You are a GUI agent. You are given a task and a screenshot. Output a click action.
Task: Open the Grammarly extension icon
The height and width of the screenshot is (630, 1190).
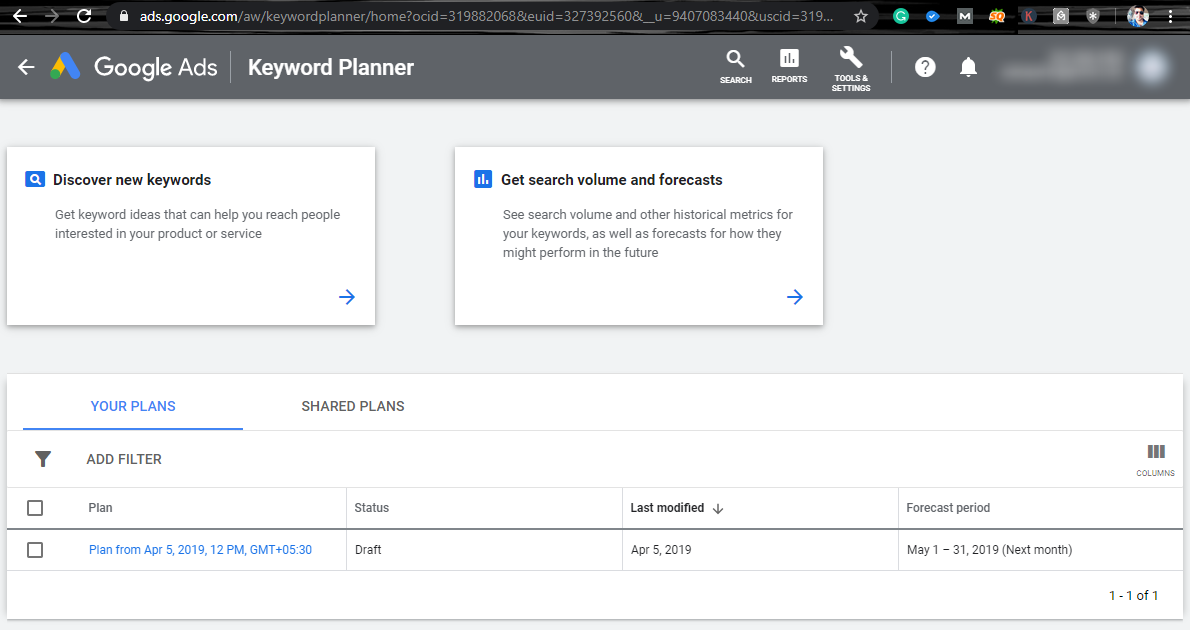(901, 16)
